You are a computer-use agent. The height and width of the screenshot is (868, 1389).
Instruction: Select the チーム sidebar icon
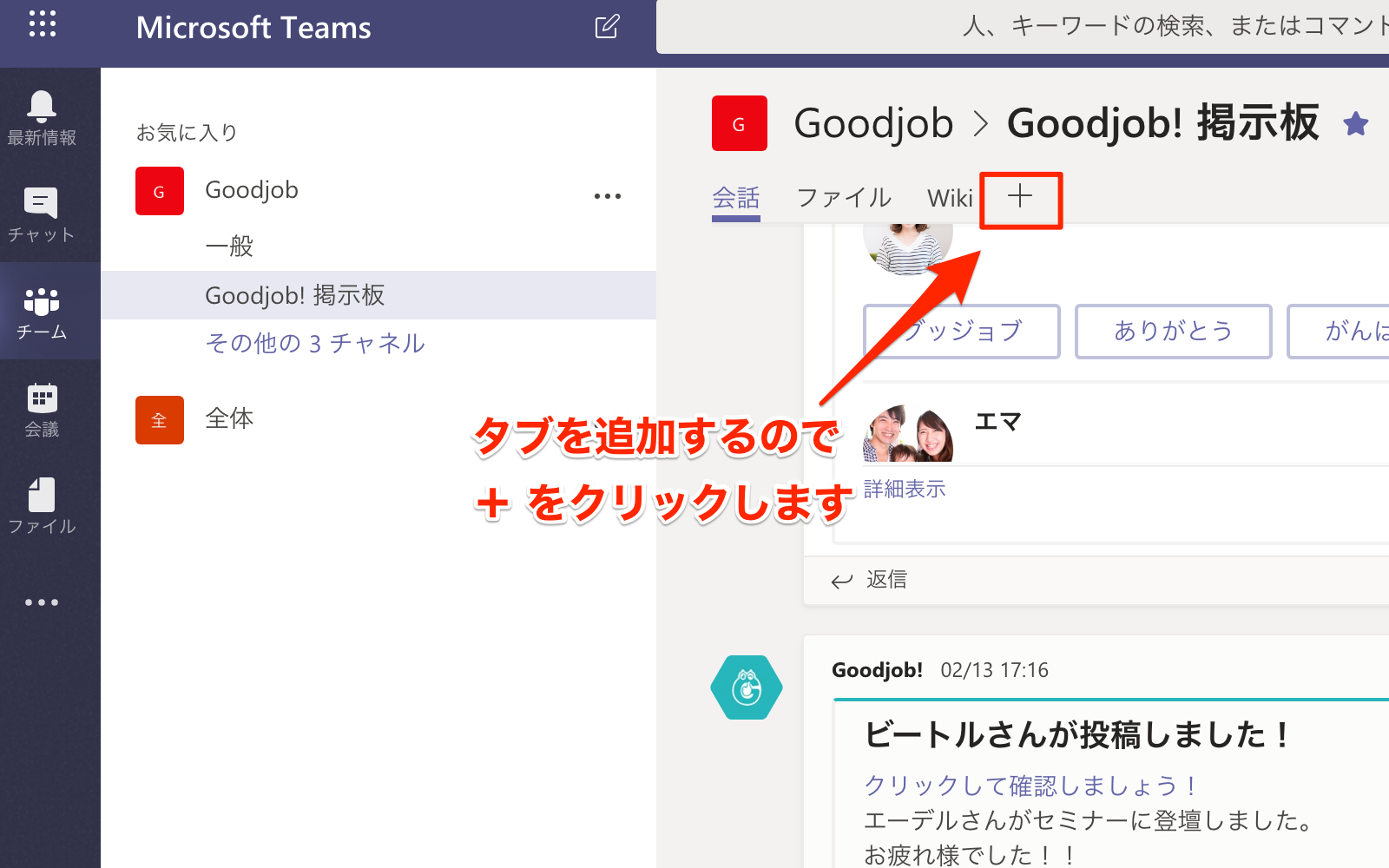click(x=42, y=312)
